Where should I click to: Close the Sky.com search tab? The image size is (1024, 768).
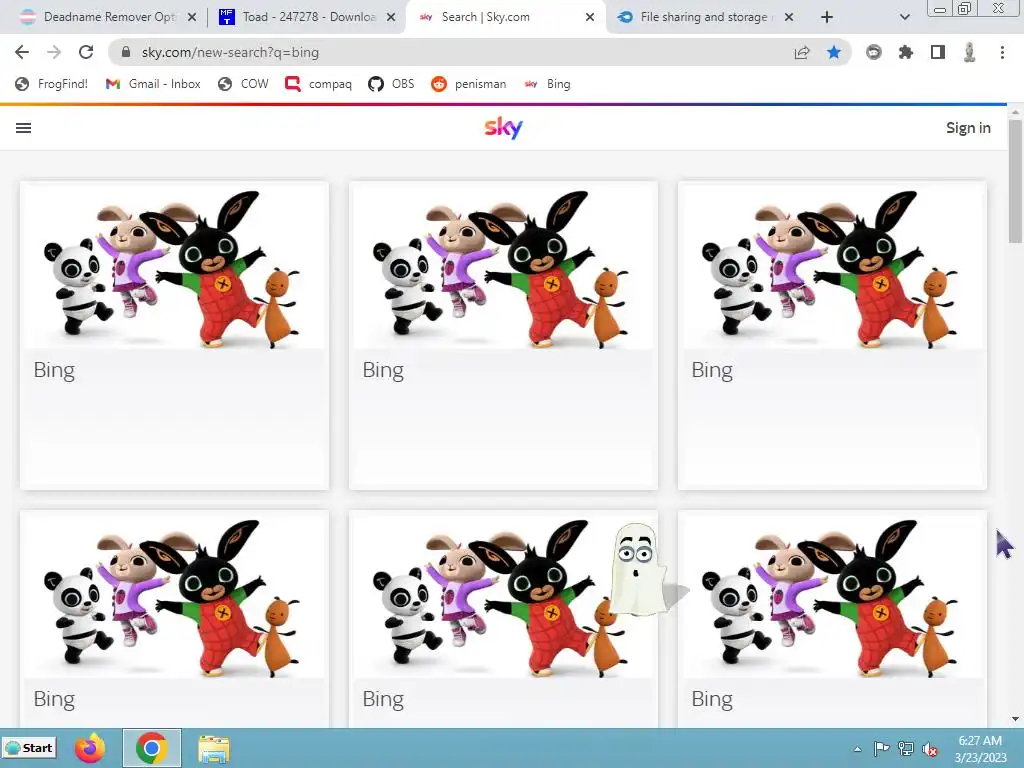pos(590,17)
